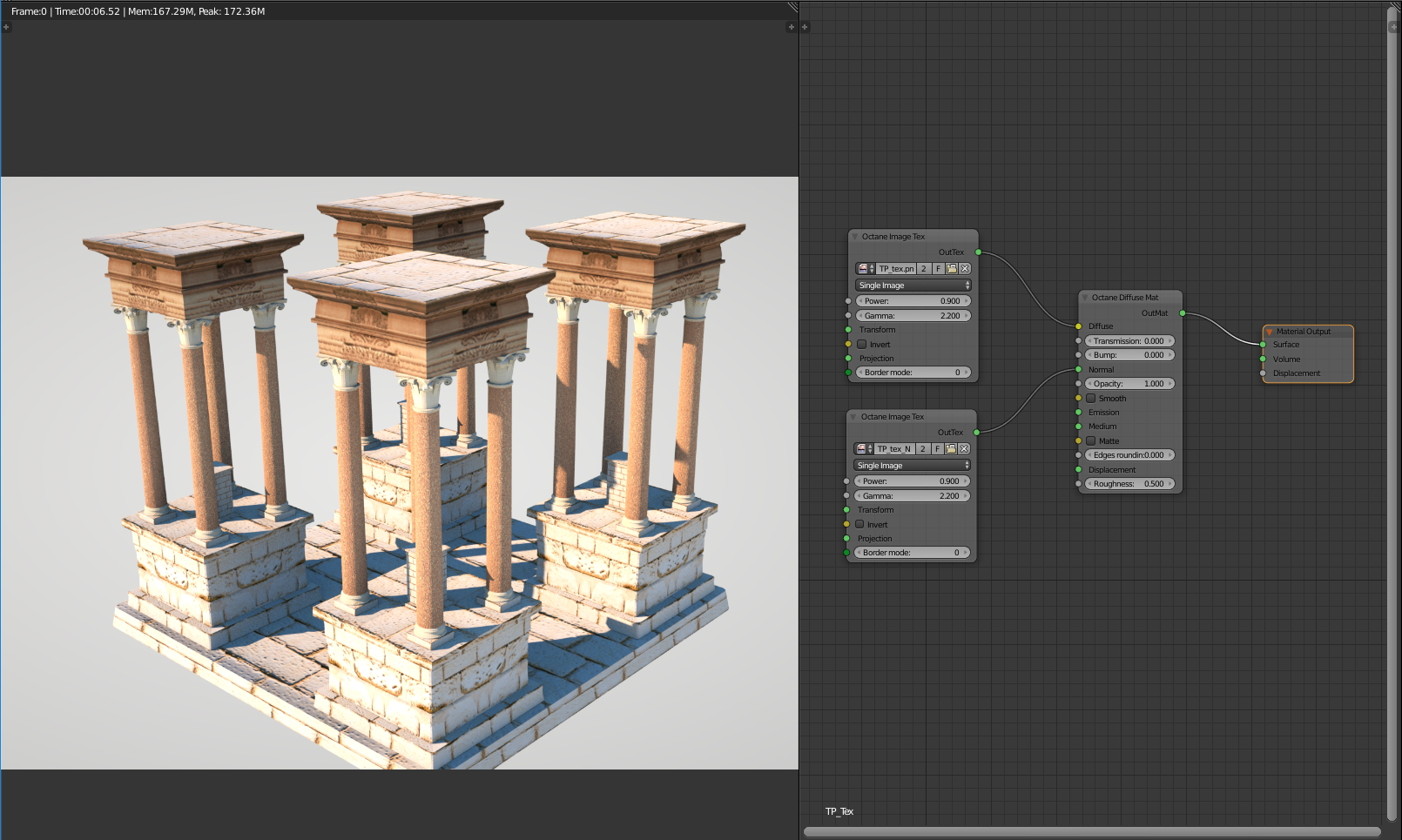Image resolution: width=1402 pixels, height=840 pixels.
Task: Click OutTex socket of TP_tex_N node
Action: [976, 433]
